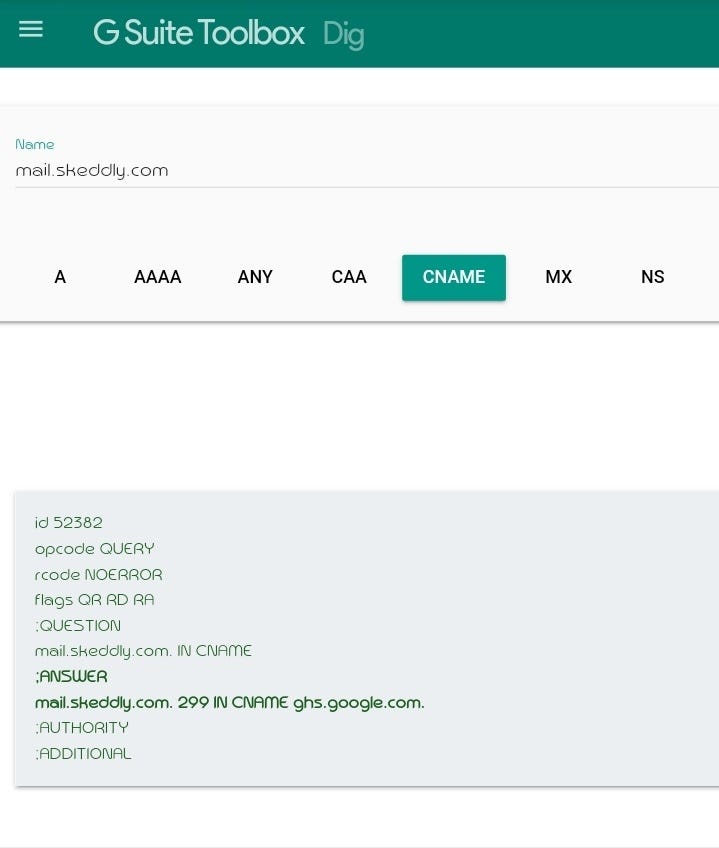Viewport: 719px width, 848px height.
Task: Click the G Suite Toolbox title
Action: point(199,32)
